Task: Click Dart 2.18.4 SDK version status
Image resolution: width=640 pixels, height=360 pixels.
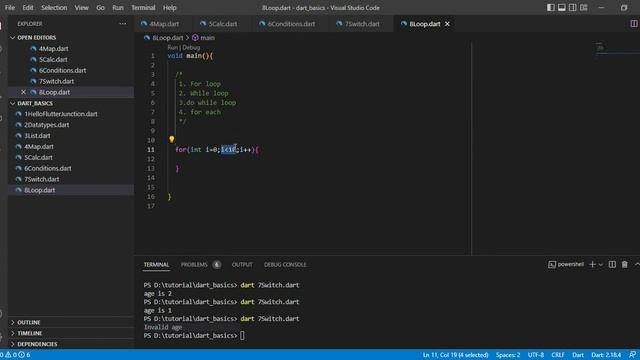Action: (606, 355)
